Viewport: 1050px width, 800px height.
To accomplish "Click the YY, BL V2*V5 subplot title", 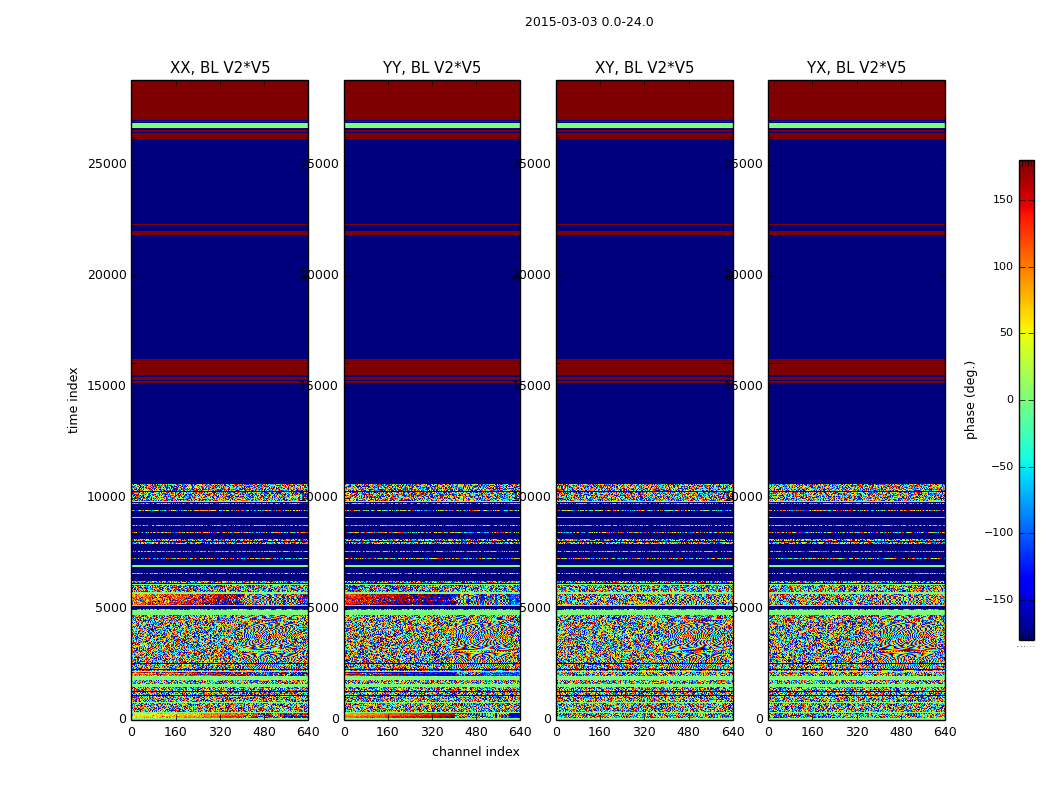I will (432, 68).
